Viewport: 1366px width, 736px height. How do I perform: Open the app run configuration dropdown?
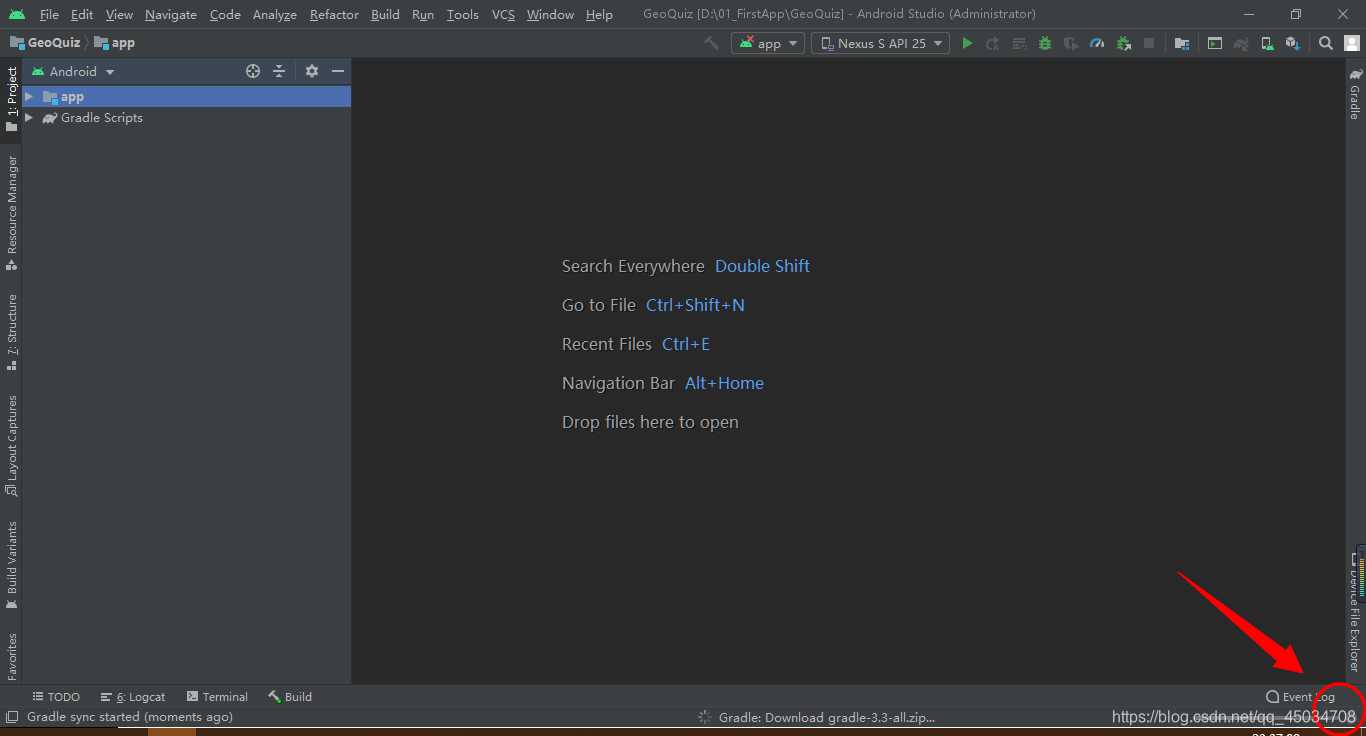click(767, 43)
